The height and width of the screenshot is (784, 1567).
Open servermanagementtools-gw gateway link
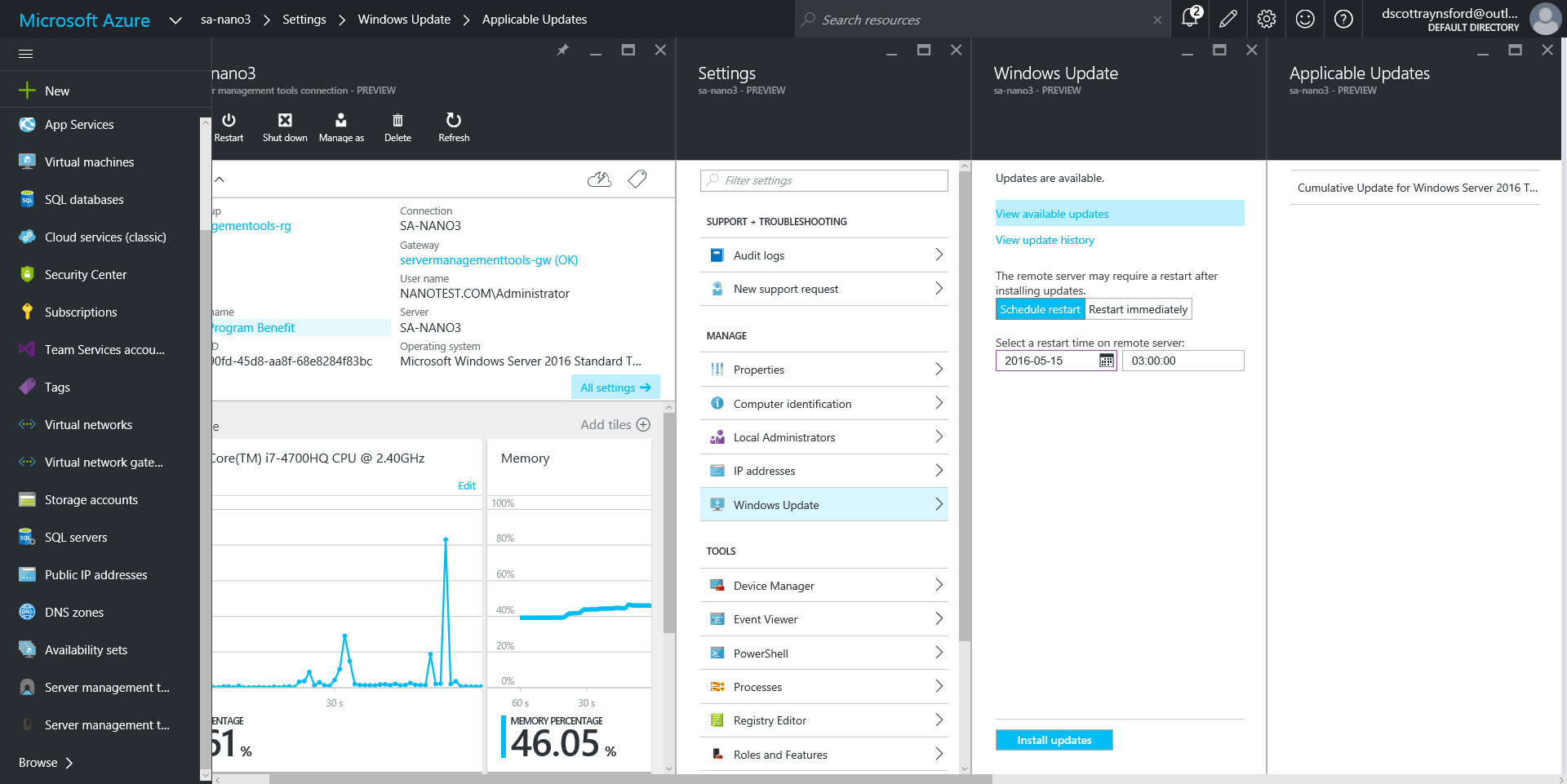click(x=489, y=260)
